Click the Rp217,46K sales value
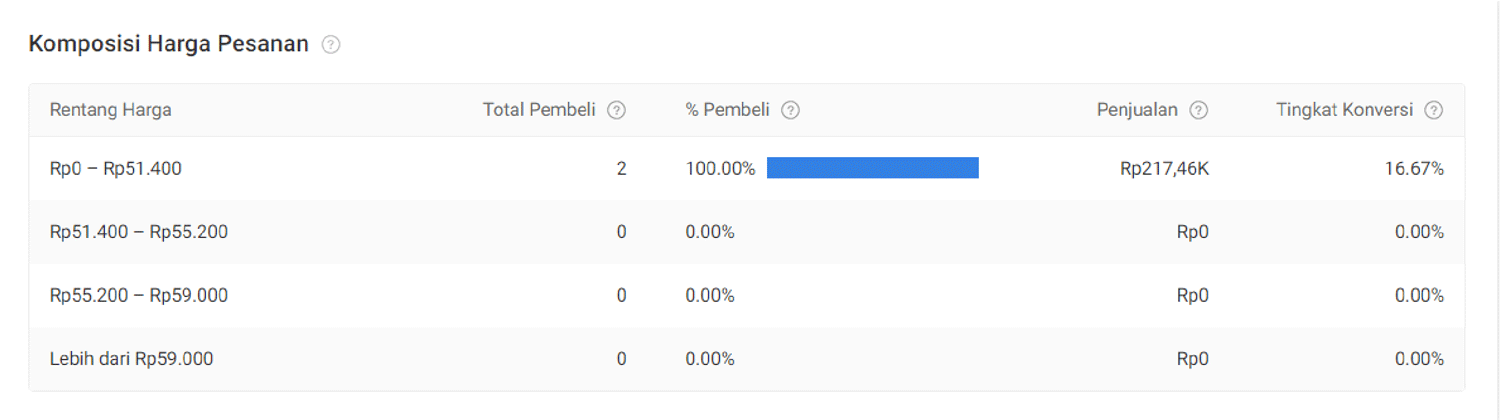This screenshot has height=420, width=1500. click(x=1164, y=169)
